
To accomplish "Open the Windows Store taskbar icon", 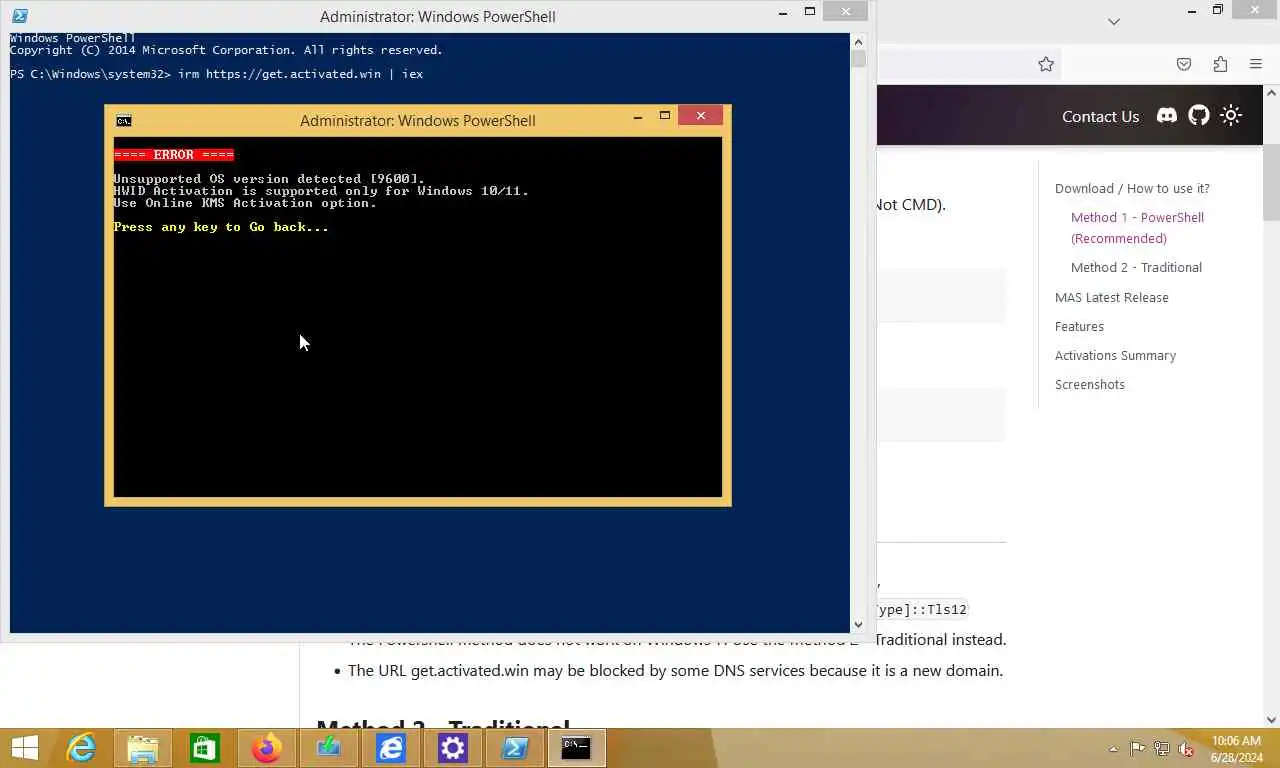I will [x=205, y=748].
